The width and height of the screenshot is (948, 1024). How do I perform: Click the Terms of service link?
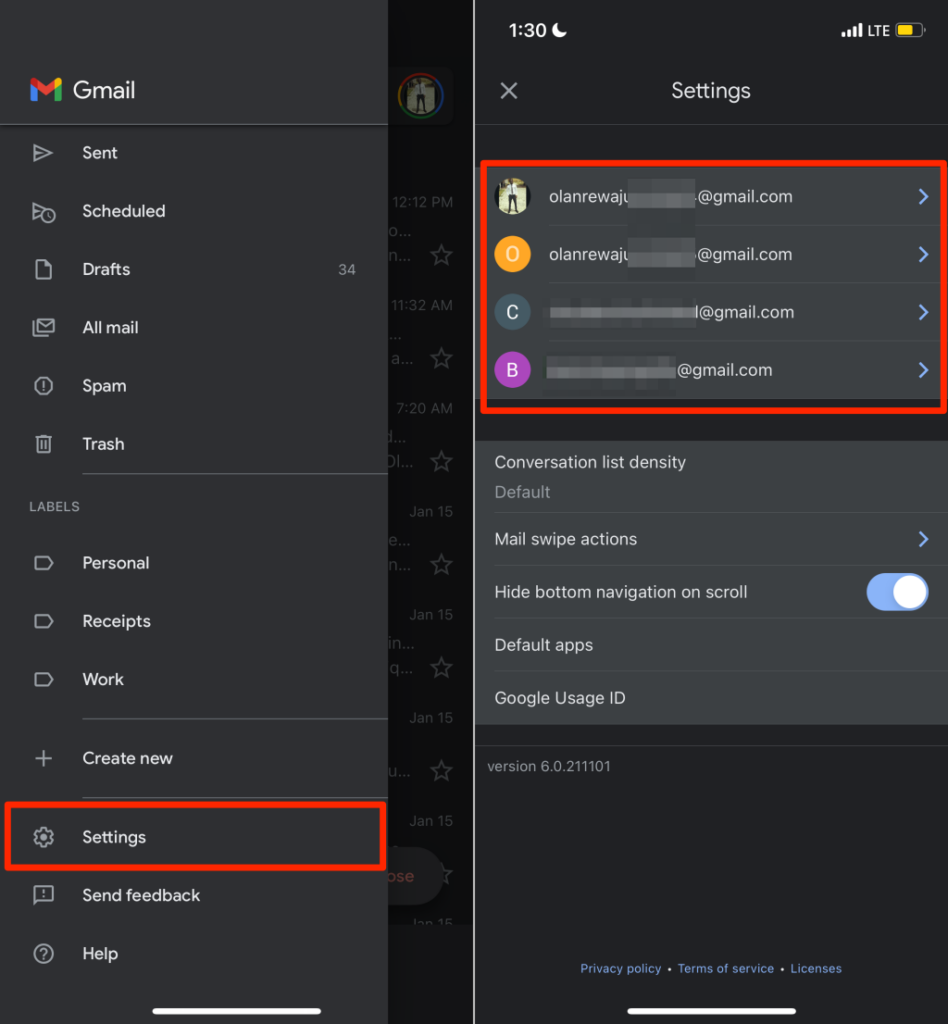tap(726, 968)
